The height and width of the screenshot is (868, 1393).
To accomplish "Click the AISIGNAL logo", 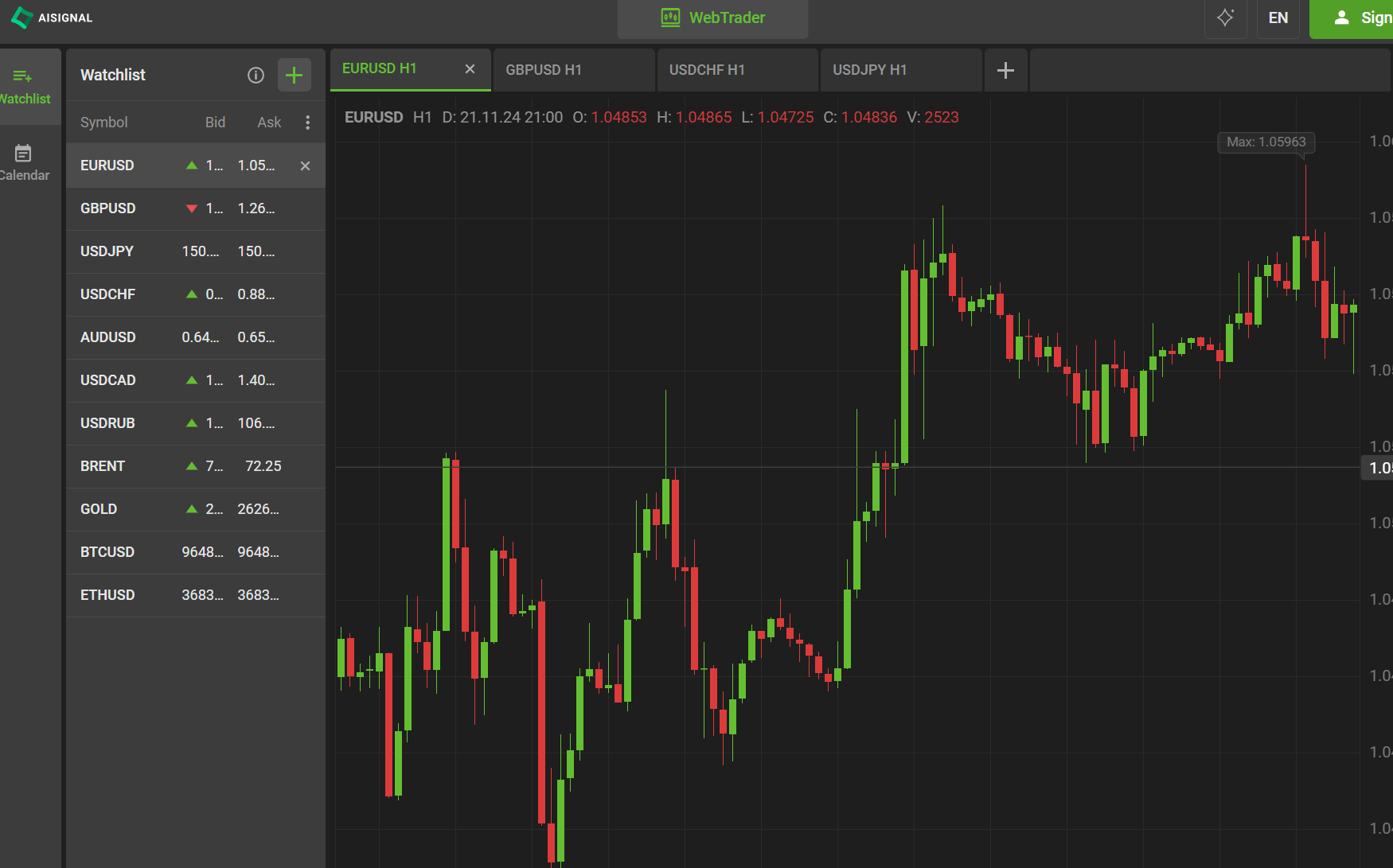I will click(x=53, y=18).
